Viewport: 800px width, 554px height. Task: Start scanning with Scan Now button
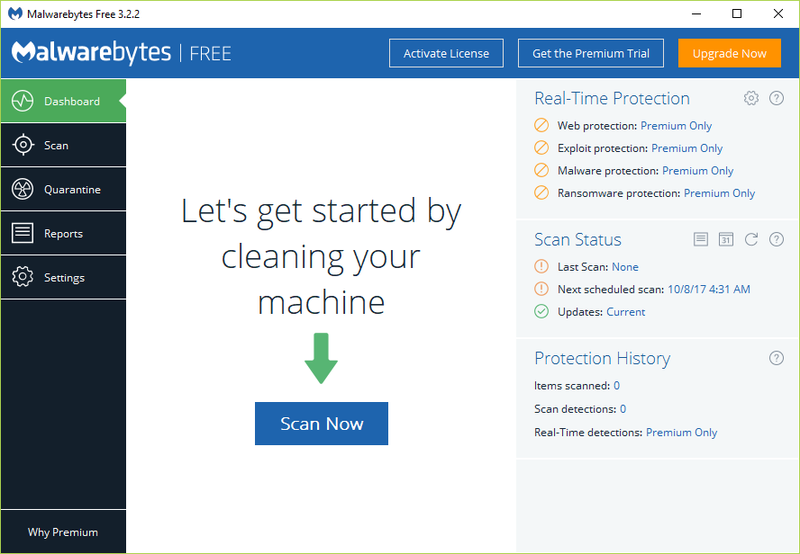(x=321, y=423)
